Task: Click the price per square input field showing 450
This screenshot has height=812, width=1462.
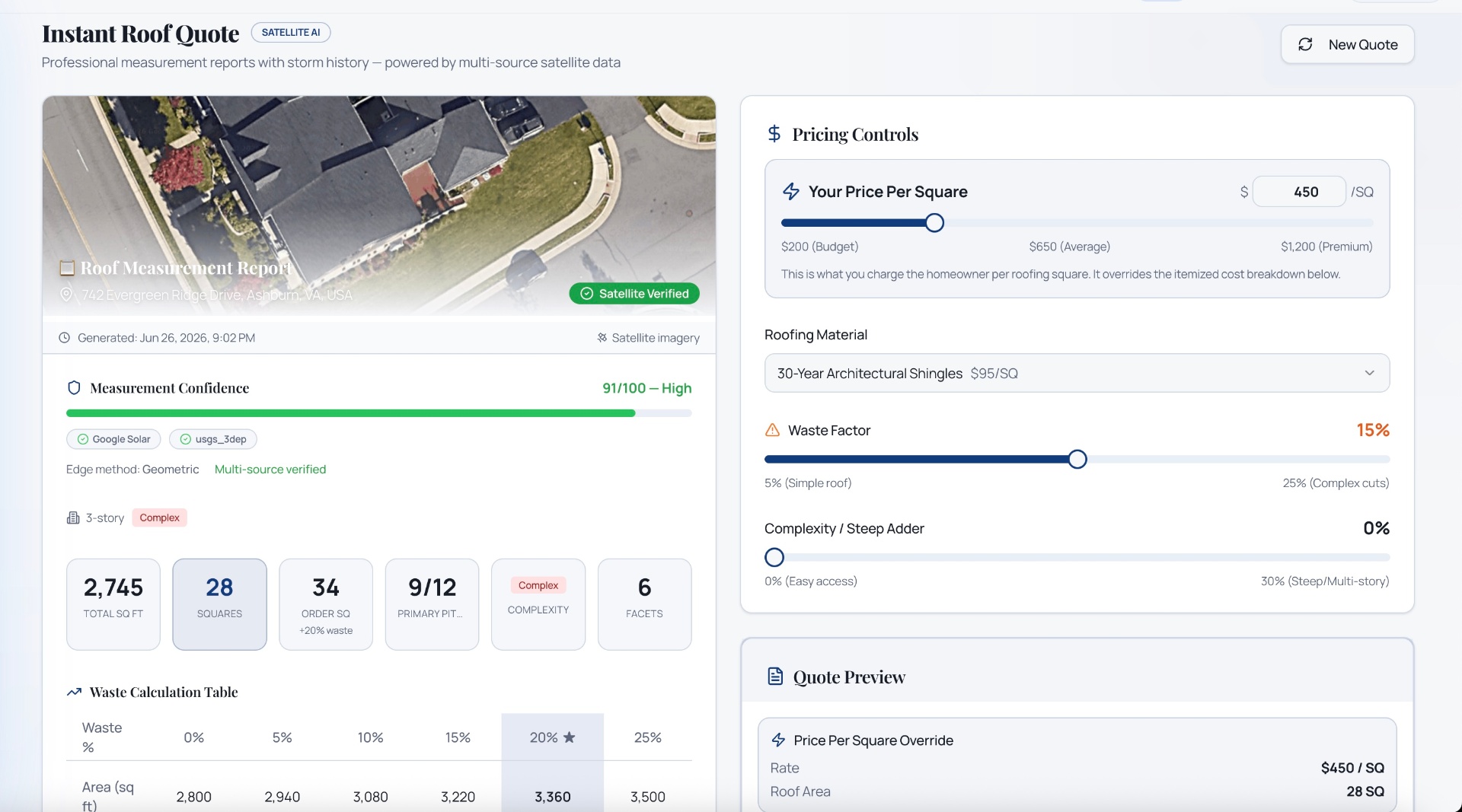Action: (1299, 192)
